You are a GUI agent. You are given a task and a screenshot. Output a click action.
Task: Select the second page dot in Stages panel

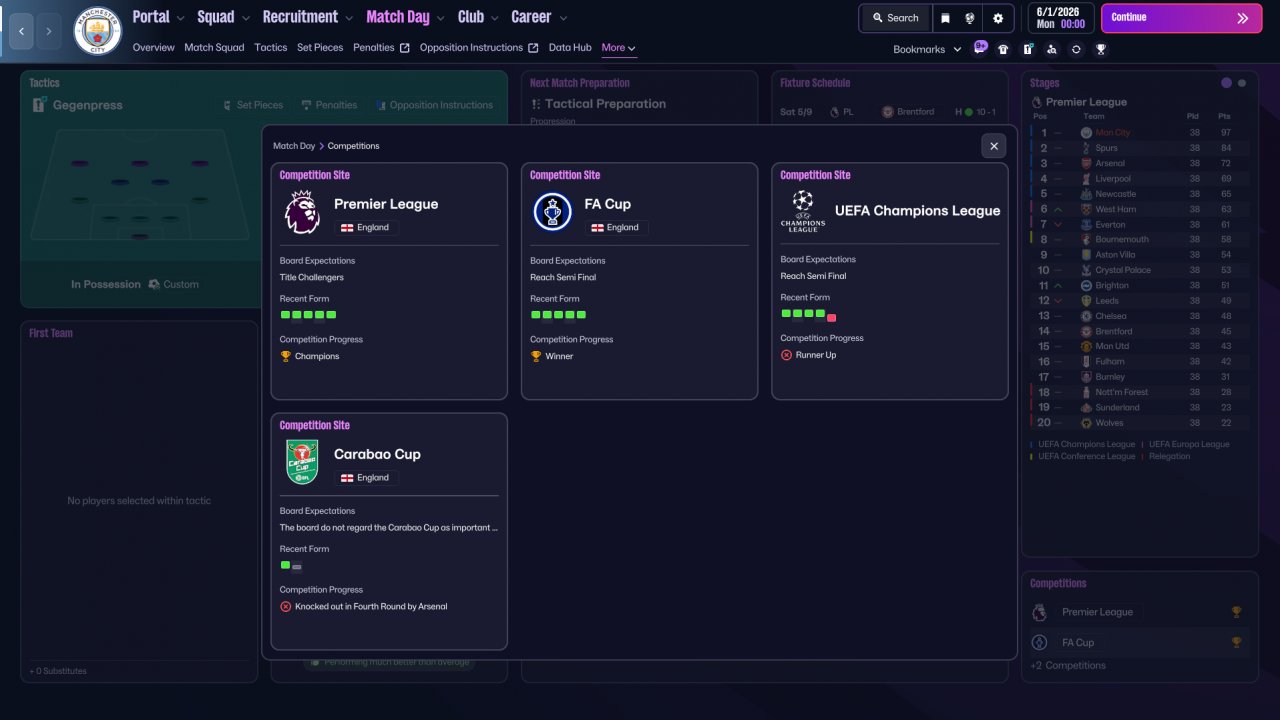(1242, 83)
